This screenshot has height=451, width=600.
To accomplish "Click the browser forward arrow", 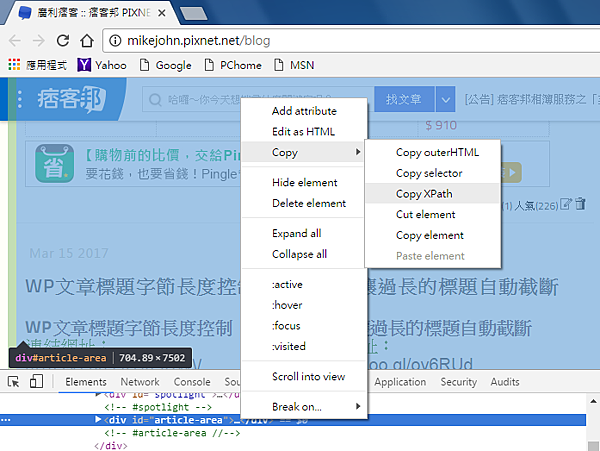I will [x=38, y=41].
